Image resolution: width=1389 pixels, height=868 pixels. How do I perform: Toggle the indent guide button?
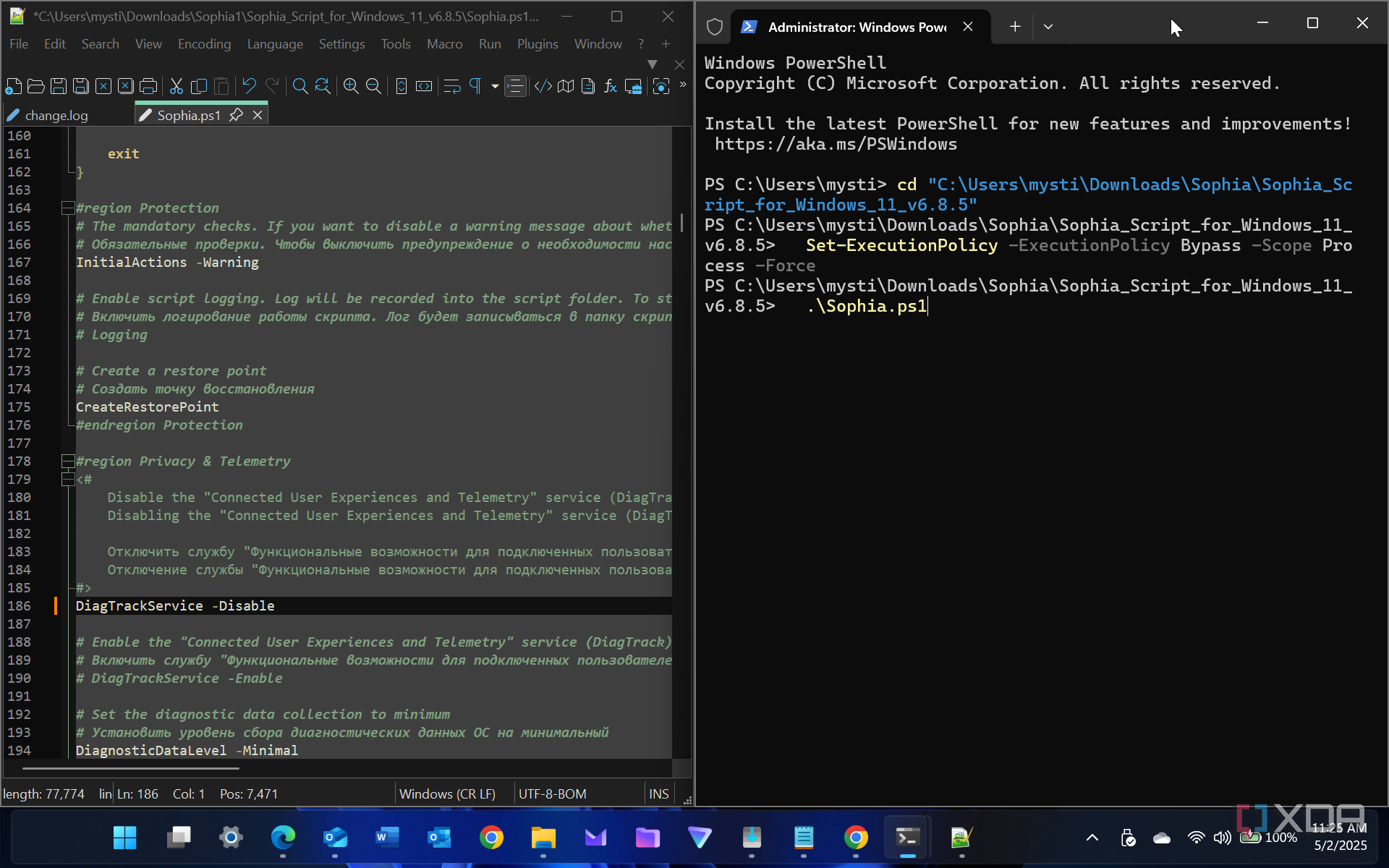(x=515, y=87)
